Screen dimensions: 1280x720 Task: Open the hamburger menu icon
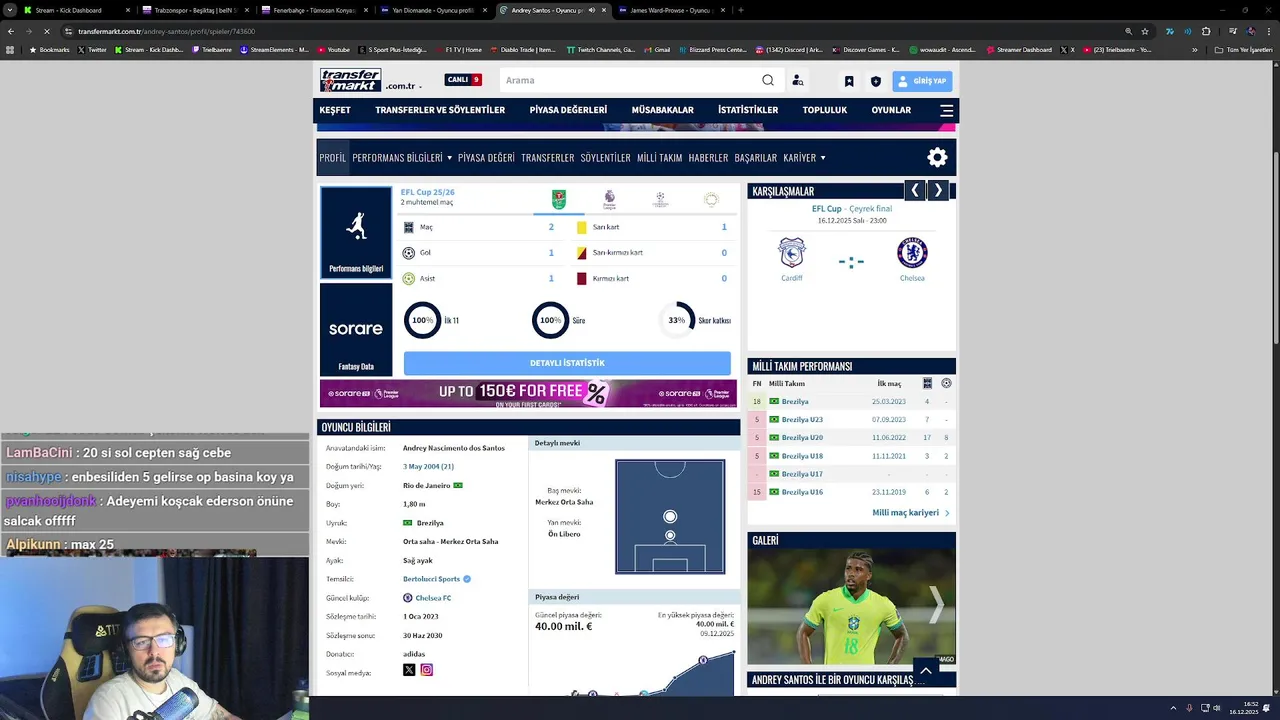[946, 110]
